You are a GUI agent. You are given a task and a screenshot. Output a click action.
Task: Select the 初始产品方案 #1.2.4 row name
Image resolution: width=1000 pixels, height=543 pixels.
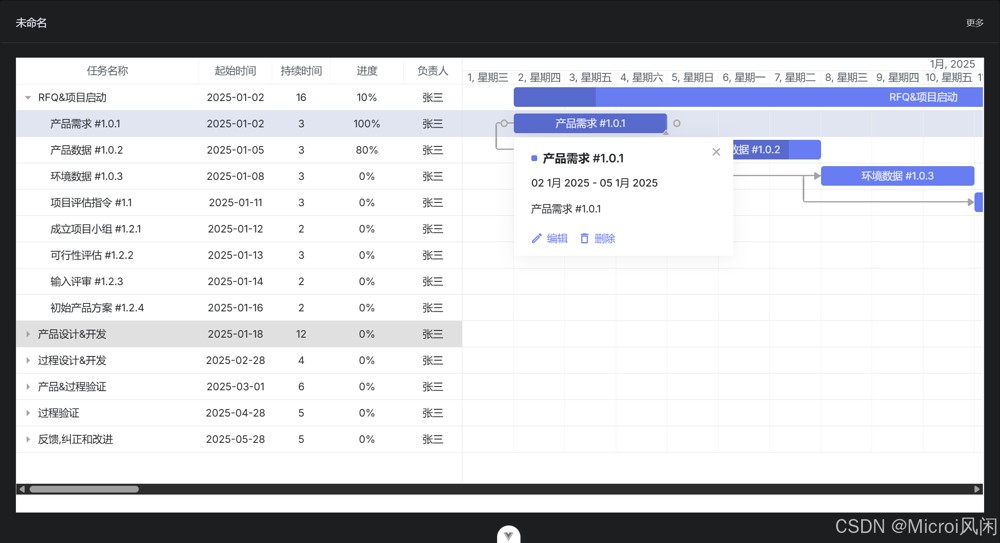point(97,308)
